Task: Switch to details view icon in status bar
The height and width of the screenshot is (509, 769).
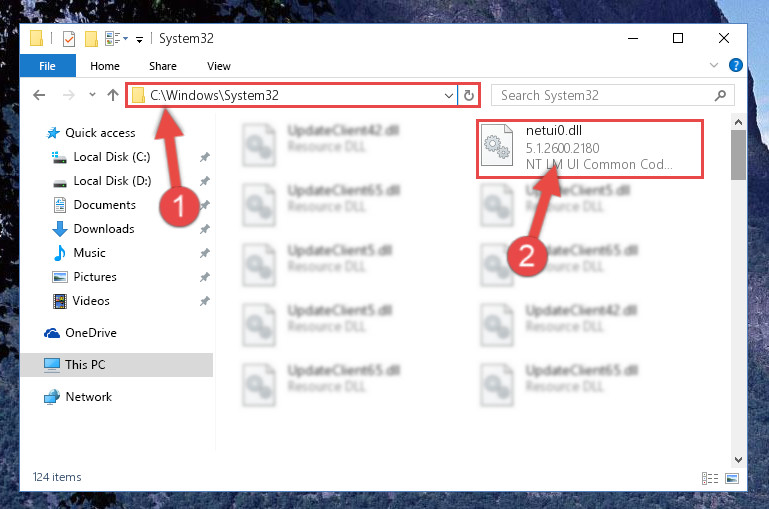Action: pyautogui.click(x=710, y=478)
